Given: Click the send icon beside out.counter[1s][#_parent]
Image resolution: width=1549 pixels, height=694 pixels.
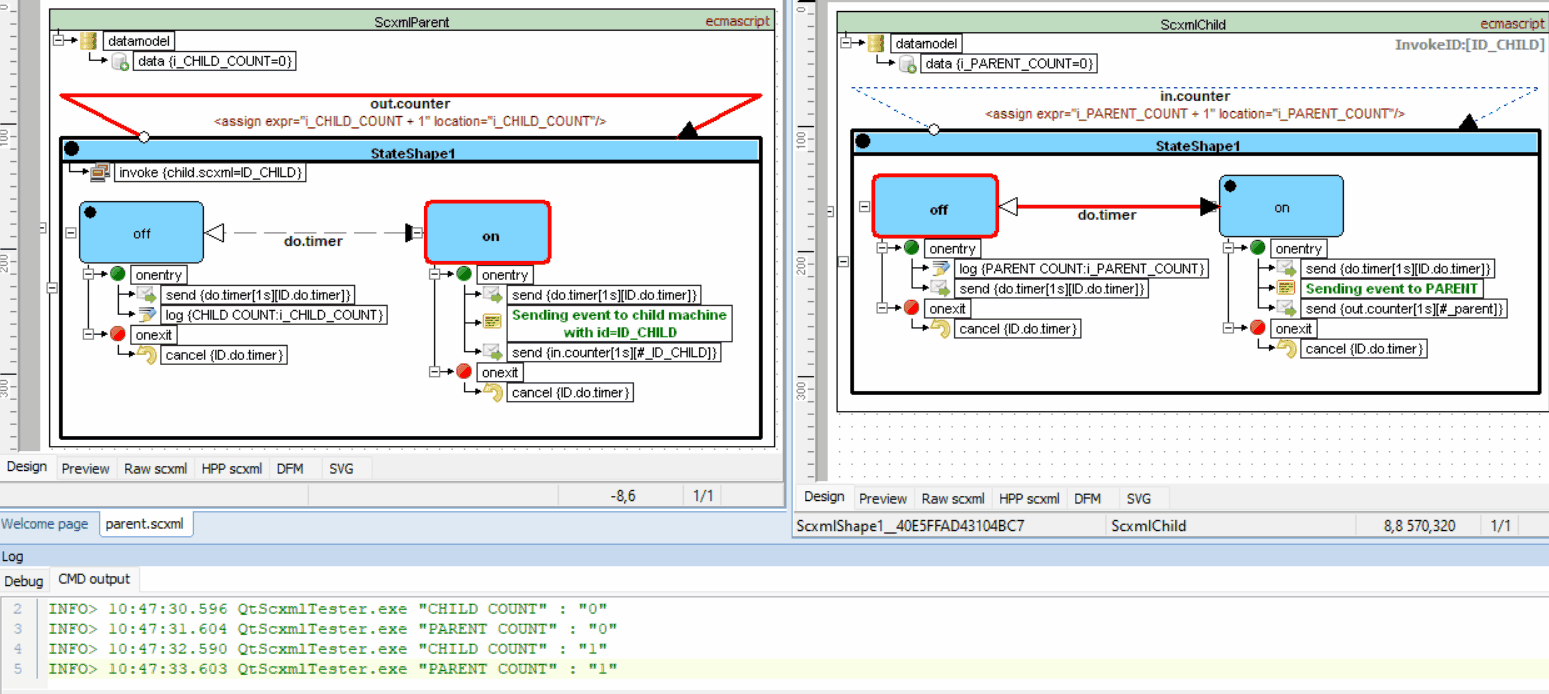Looking at the screenshot, I should (1285, 309).
